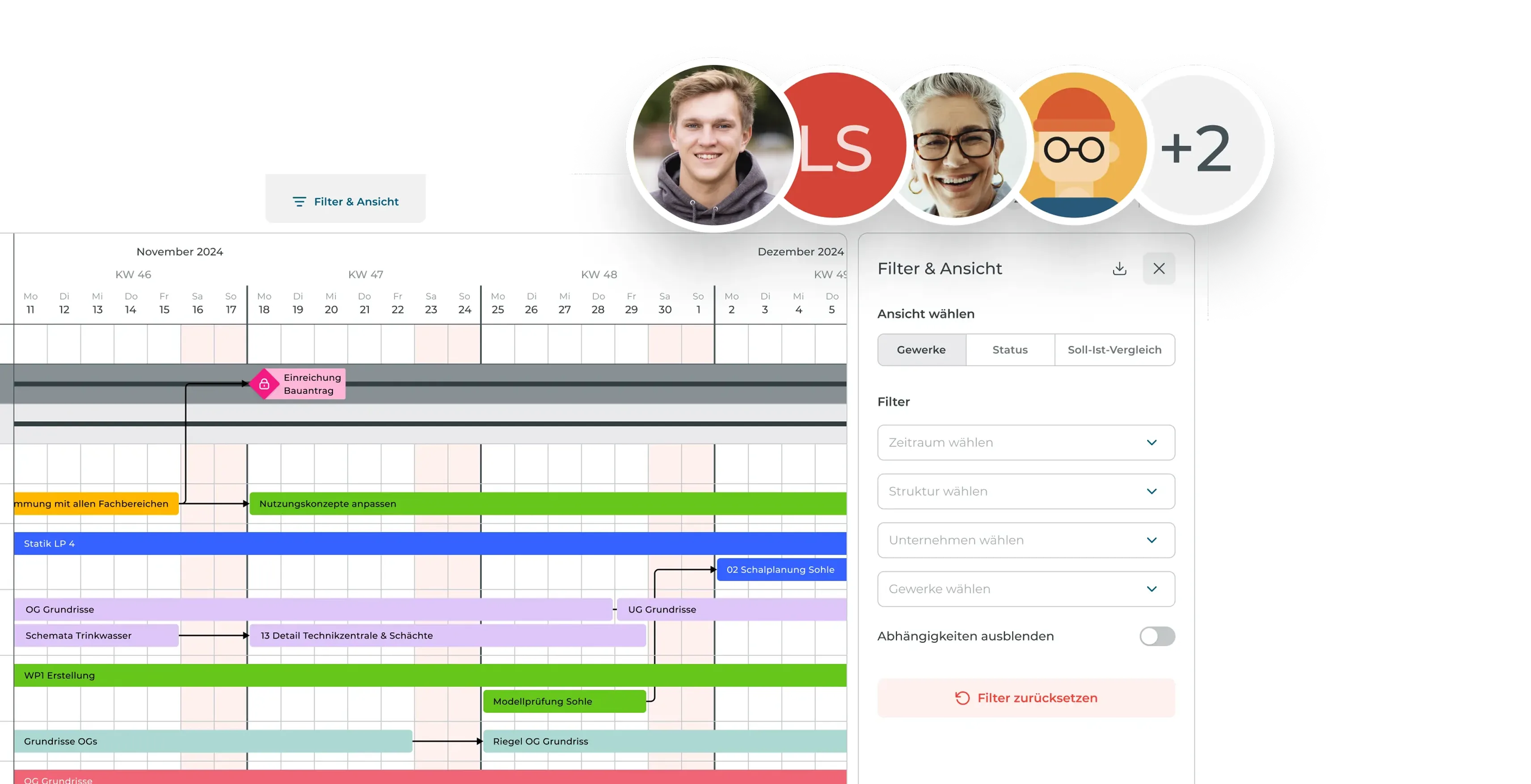Toggle Abhängigkeiten ausblenden switch
The width and height of the screenshot is (1531, 784).
[1156, 636]
